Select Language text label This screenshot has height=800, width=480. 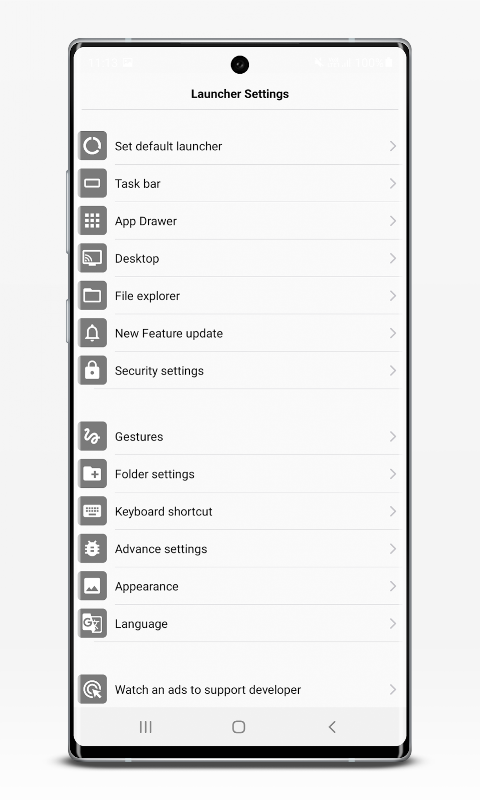coord(141,624)
